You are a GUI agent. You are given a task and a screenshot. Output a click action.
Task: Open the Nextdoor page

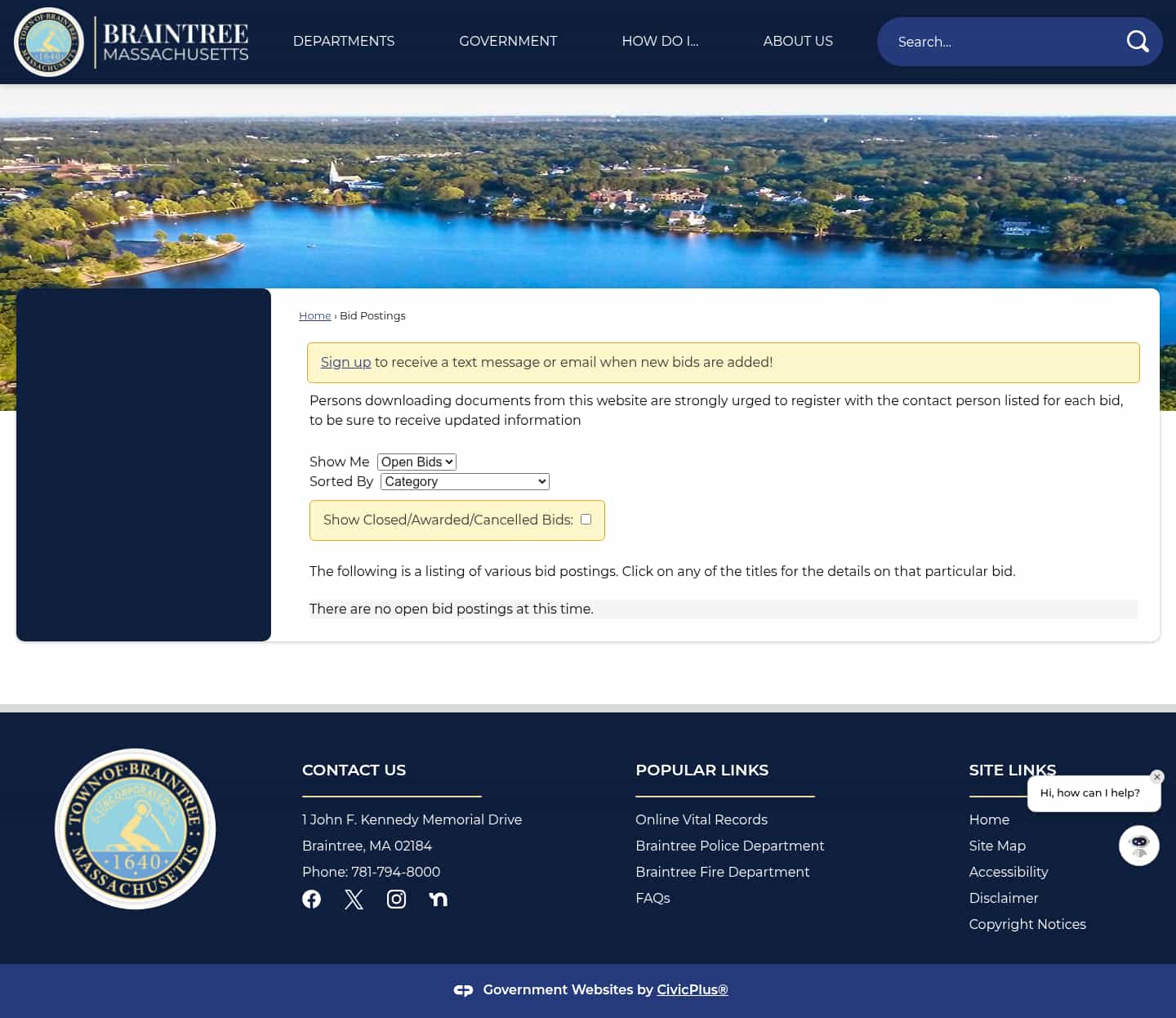[x=438, y=899]
